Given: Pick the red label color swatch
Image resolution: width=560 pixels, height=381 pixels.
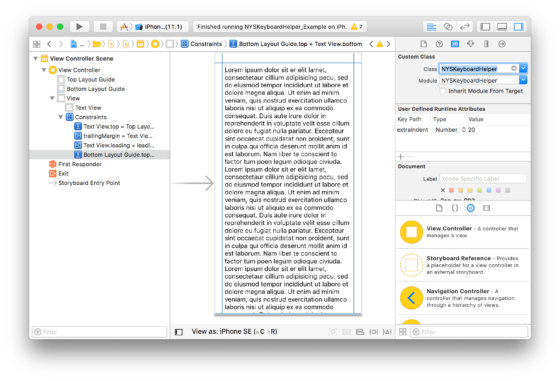Looking at the screenshot, I should click(451, 190).
